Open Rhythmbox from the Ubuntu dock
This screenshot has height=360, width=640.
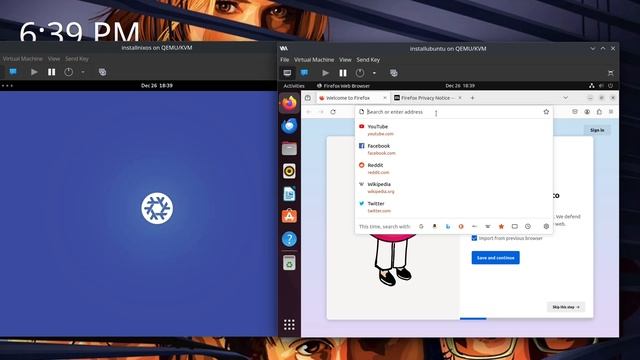pyautogui.click(x=289, y=171)
